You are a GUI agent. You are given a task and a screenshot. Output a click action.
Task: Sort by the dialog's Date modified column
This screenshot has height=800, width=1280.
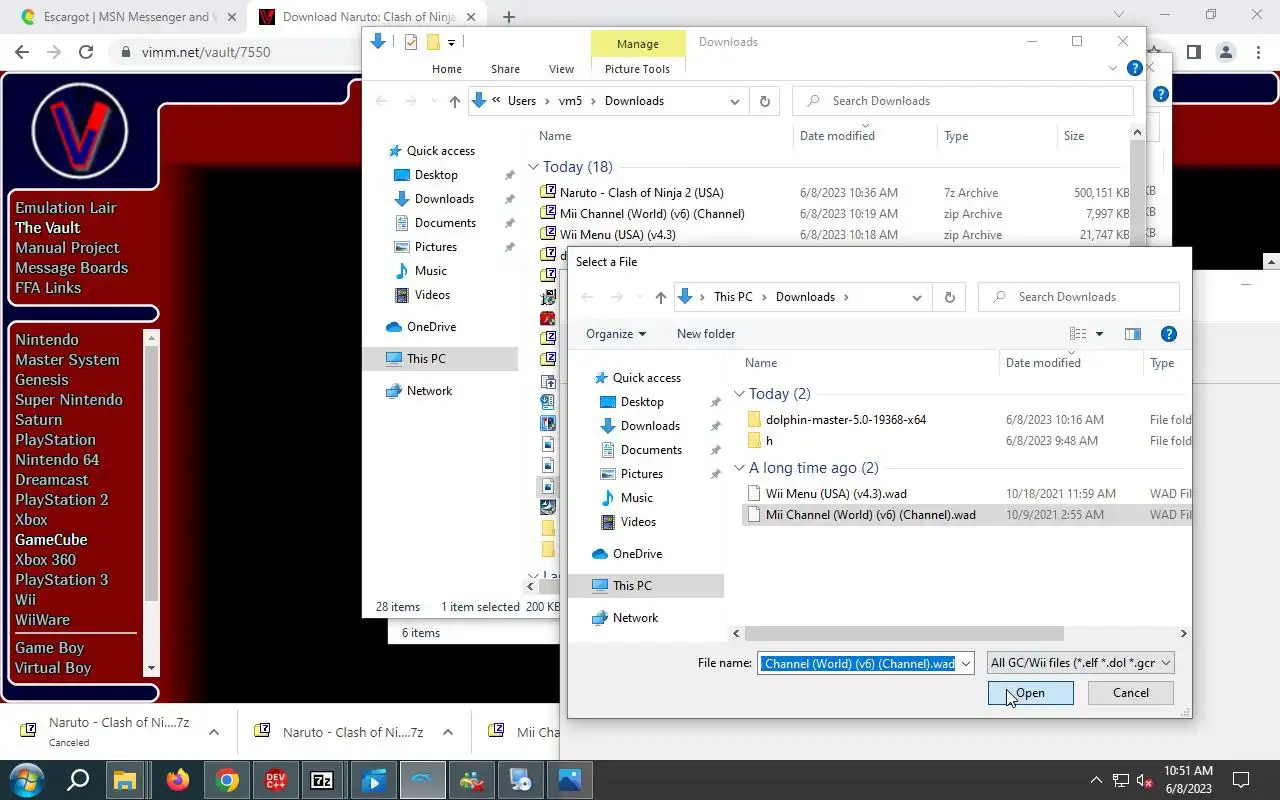point(1043,363)
